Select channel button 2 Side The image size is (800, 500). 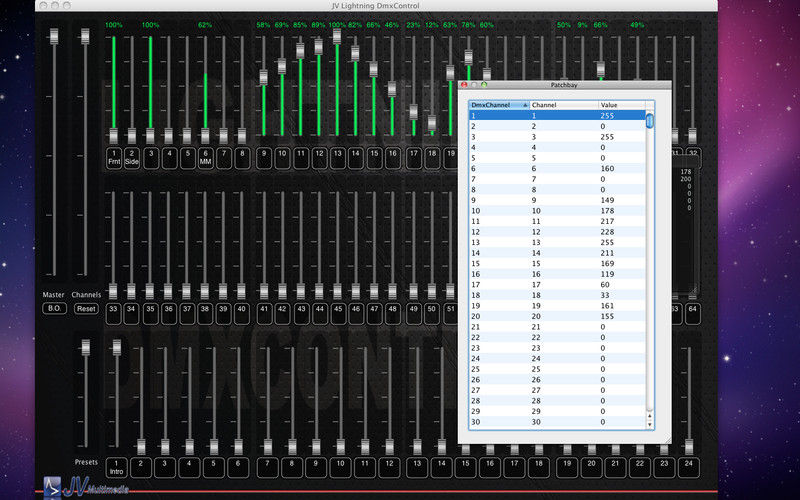(x=132, y=158)
